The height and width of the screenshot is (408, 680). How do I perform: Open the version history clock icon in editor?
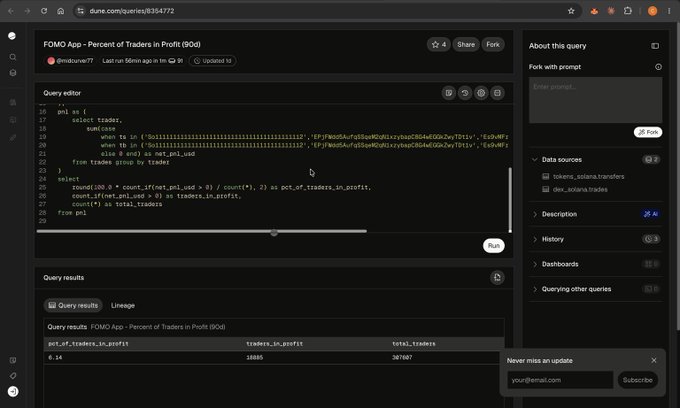(x=465, y=93)
